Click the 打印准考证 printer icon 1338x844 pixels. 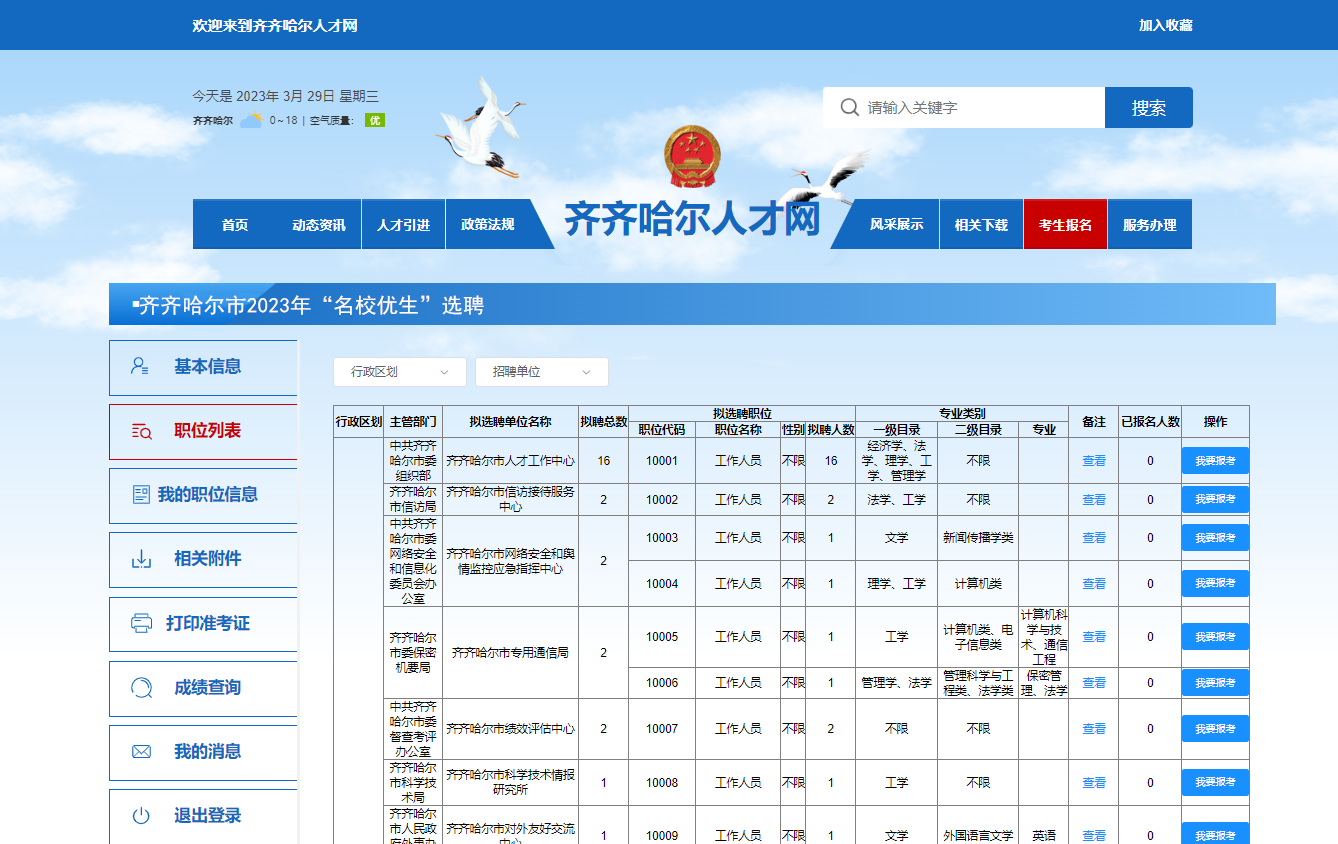tap(141, 623)
